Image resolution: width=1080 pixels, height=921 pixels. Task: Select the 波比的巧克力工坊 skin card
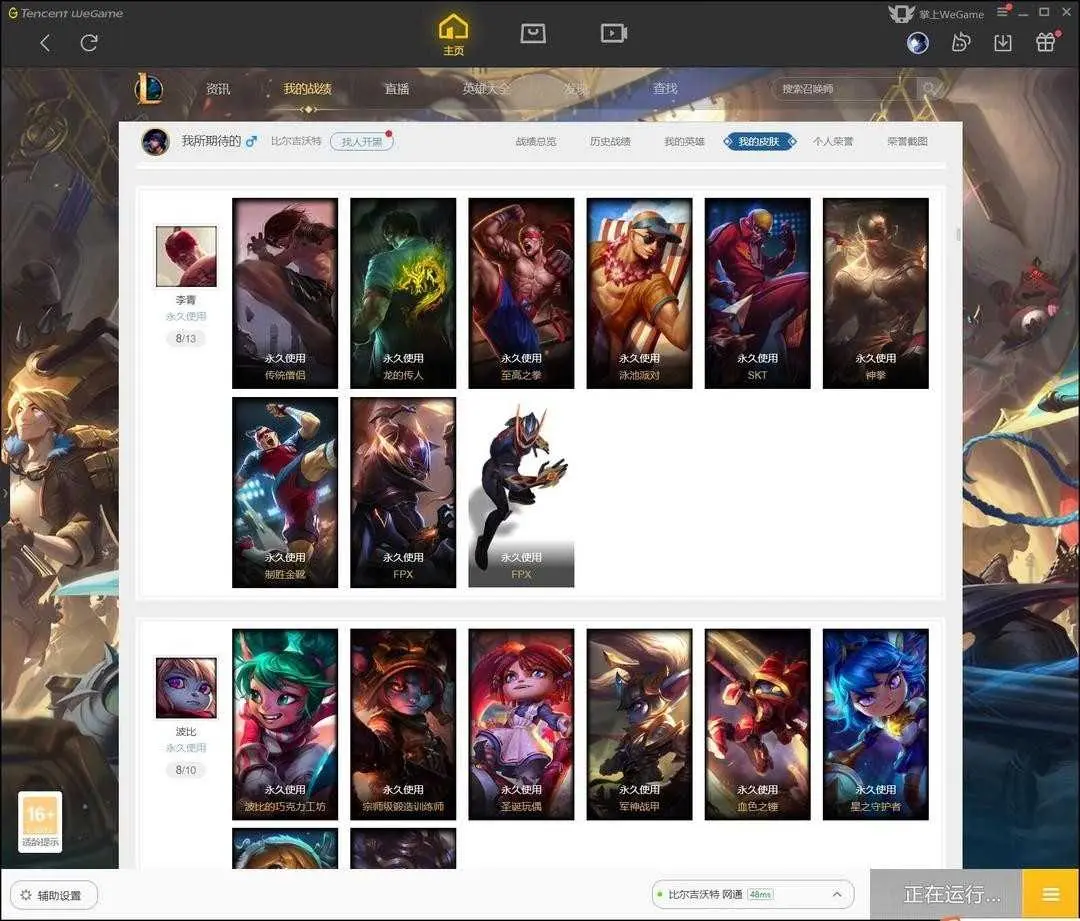285,725
